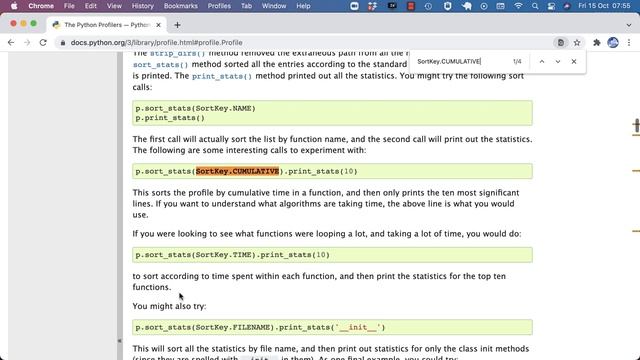Open Chrome three-dot menu
Screen dimensions: 640x360
pyautogui.click(x=629, y=42)
